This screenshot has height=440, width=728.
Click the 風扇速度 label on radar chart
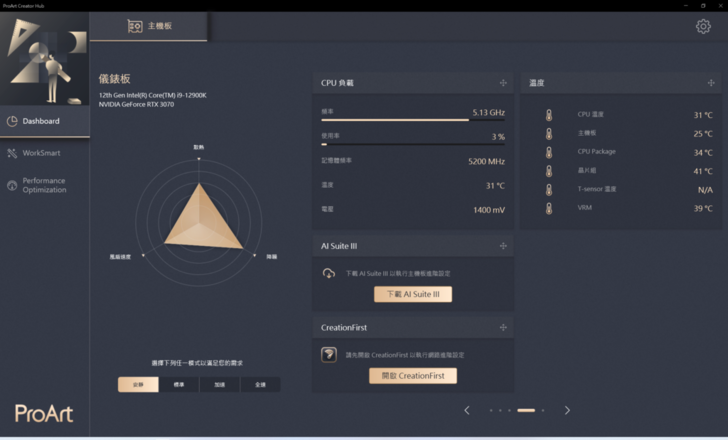[120, 257]
